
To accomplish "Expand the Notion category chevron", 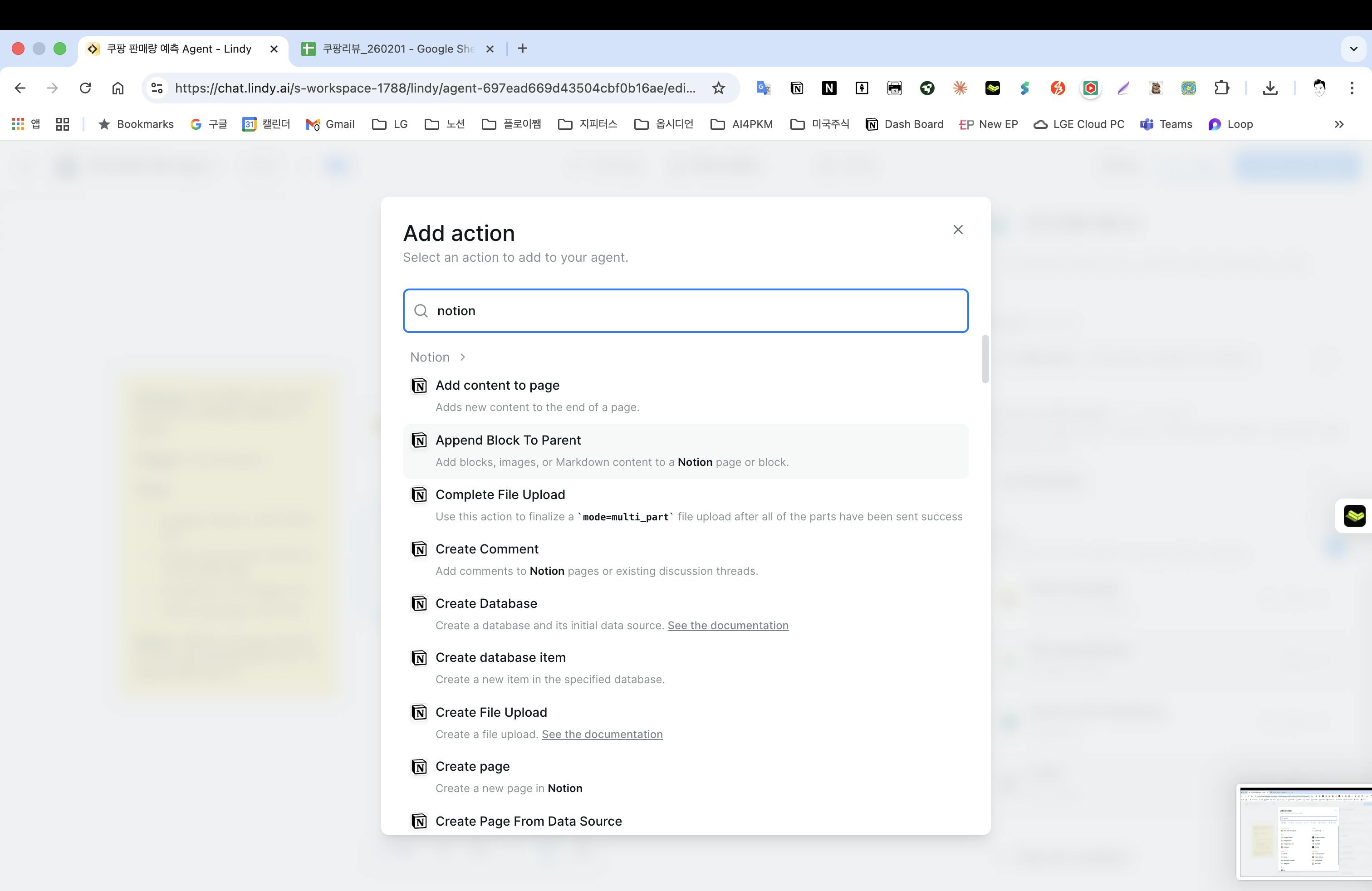I will [x=462, y=357].
